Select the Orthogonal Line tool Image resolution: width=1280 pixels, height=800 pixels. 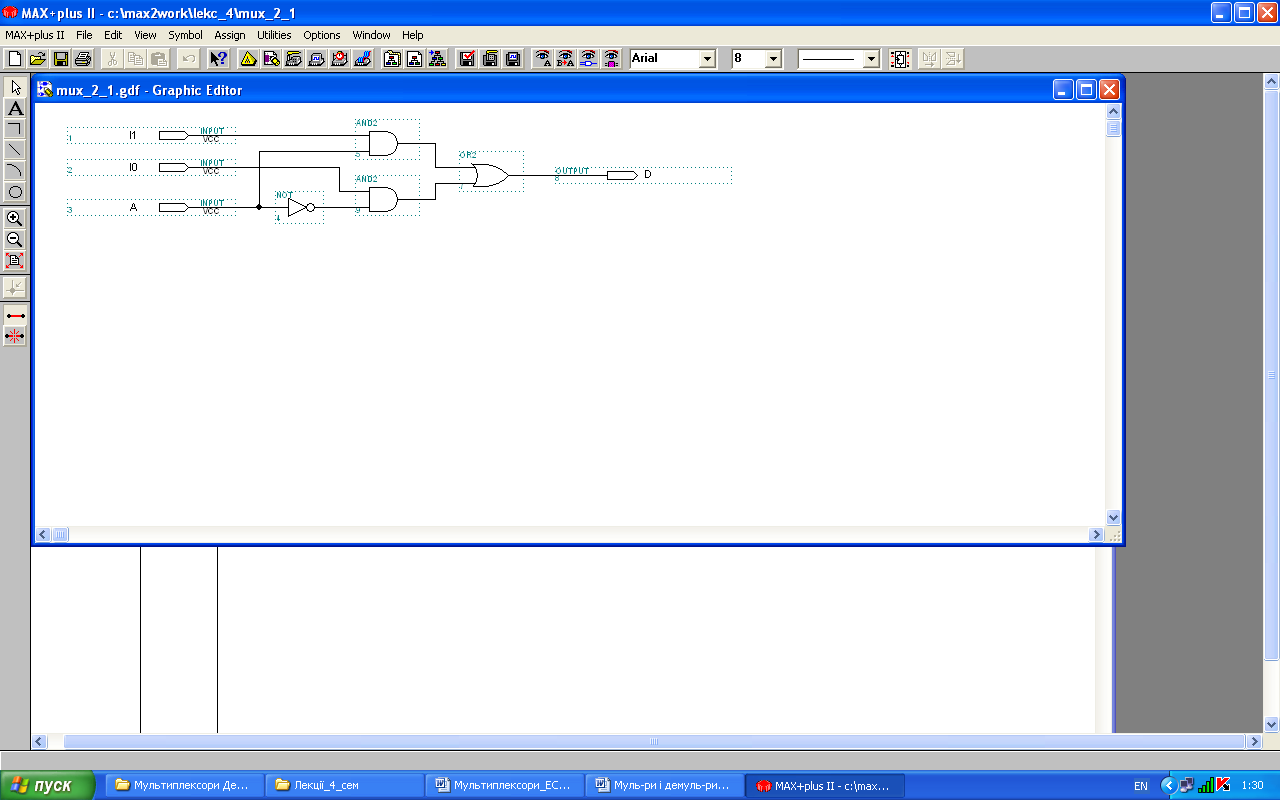[x=15, y=129]
